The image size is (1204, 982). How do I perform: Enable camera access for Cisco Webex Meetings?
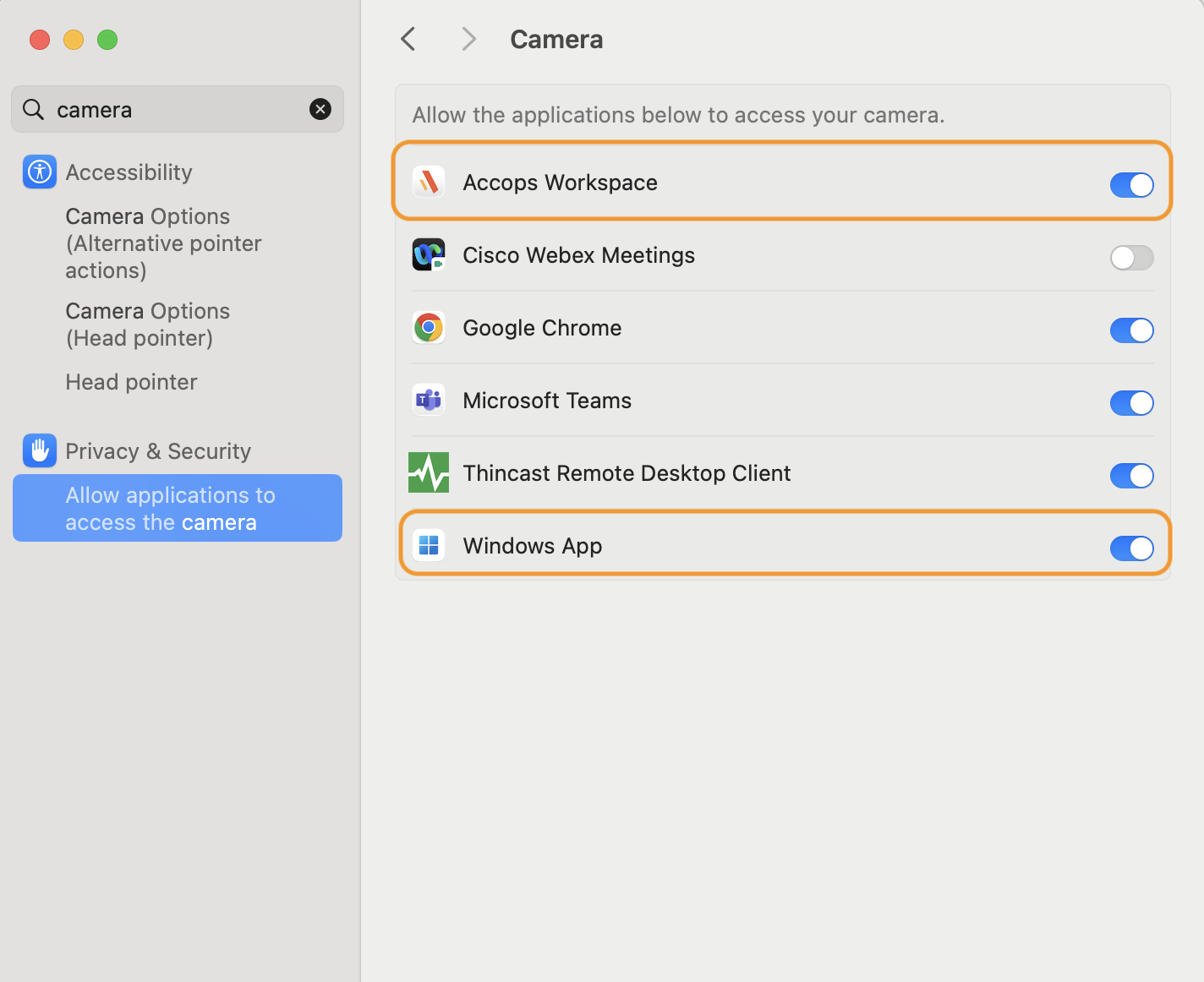coord(1131,258)
